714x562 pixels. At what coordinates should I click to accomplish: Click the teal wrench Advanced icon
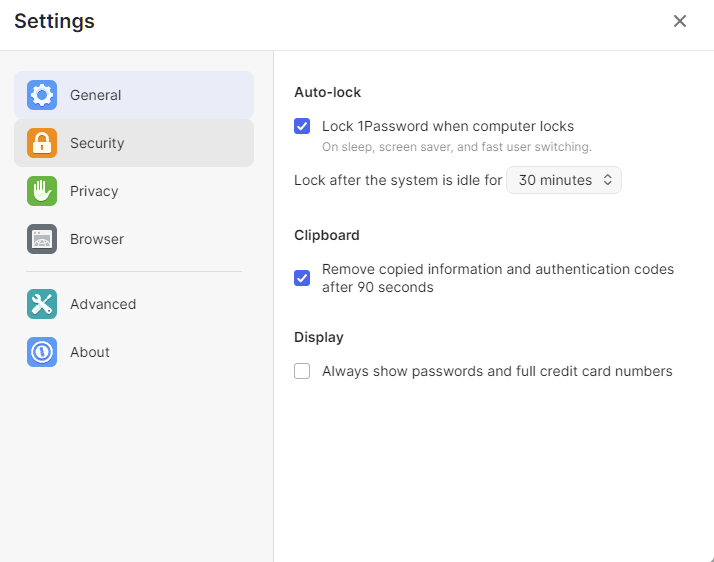(42, 304)
